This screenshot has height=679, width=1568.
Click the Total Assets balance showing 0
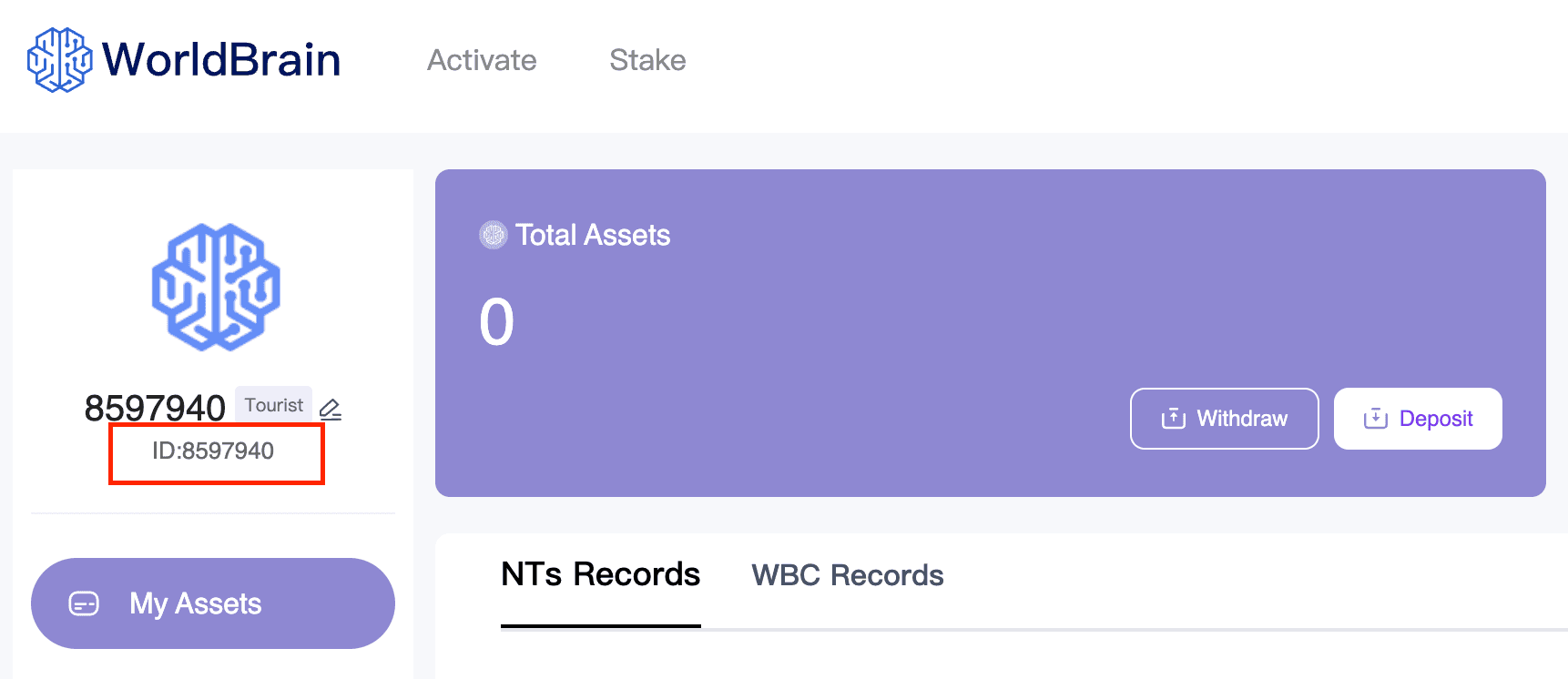[497, 320]
